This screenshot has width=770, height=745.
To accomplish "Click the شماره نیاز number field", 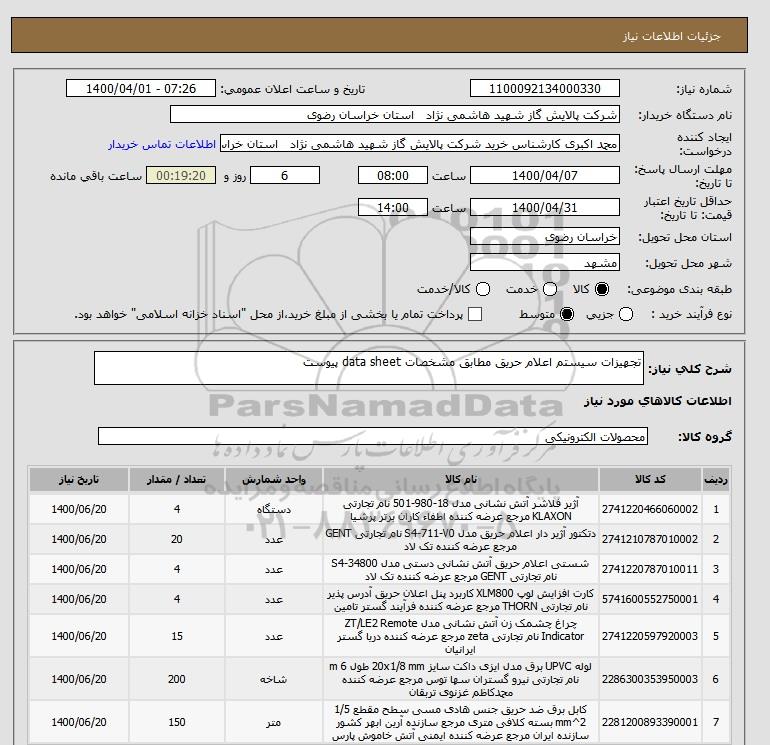I will [x=544, y=89].
